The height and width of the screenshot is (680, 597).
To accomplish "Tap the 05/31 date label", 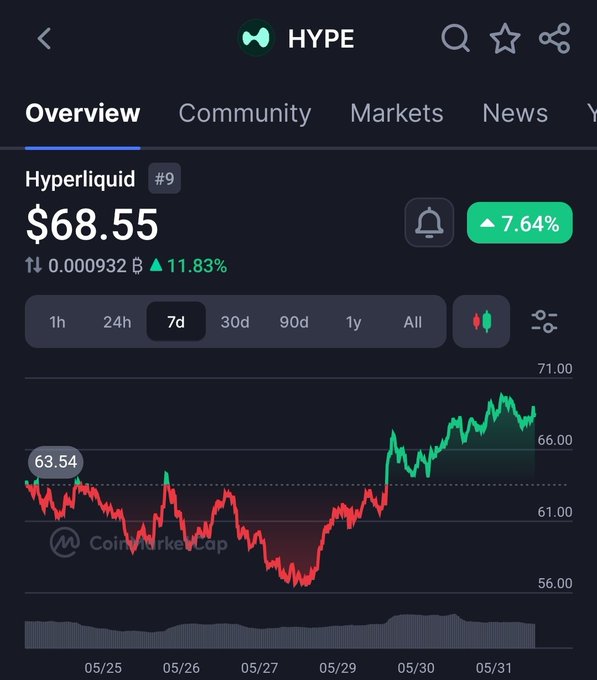I will (493, 667).
